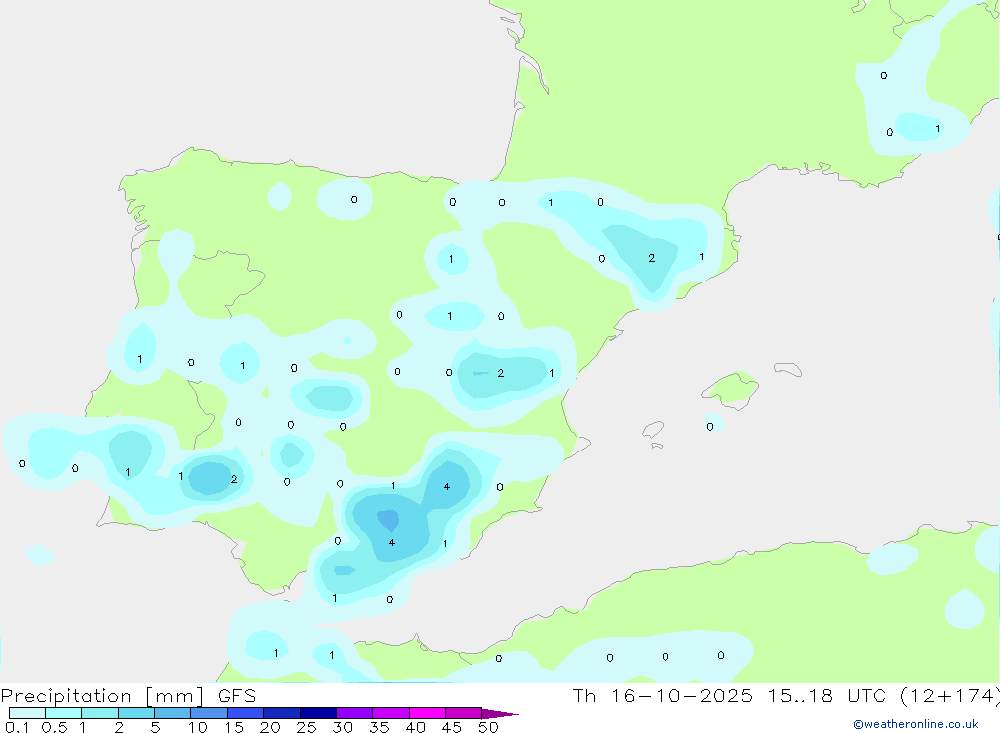
Task: Click the '50' legend scale label
Action: (x=488, y=727)
